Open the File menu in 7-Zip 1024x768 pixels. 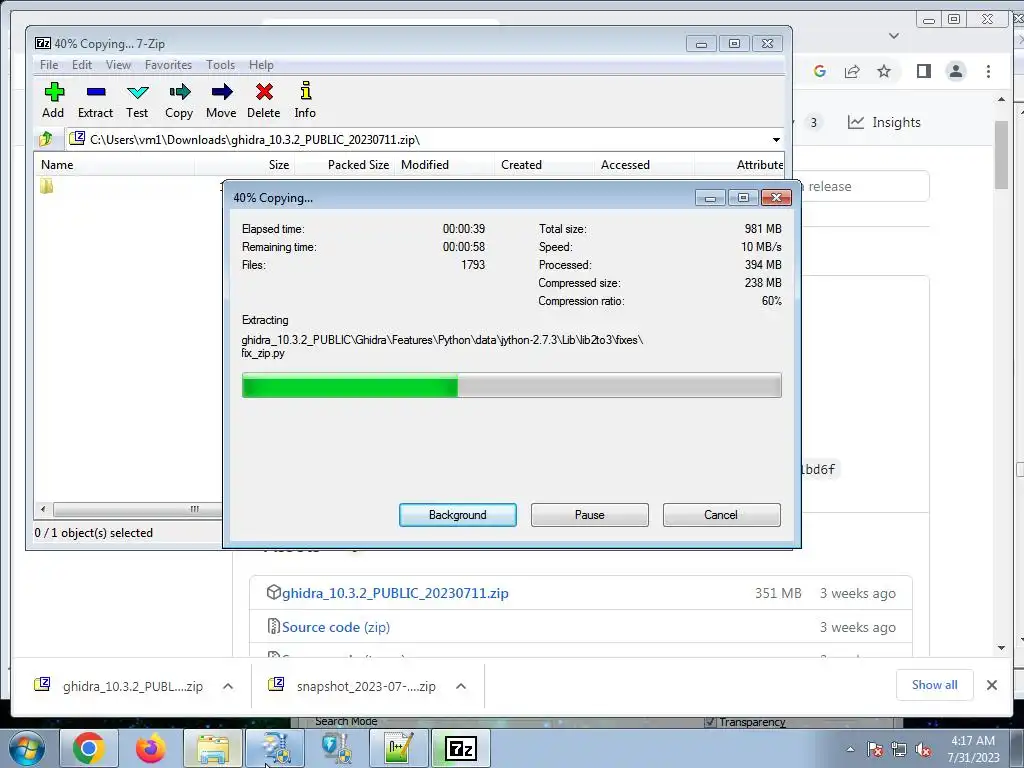[49, 65]
